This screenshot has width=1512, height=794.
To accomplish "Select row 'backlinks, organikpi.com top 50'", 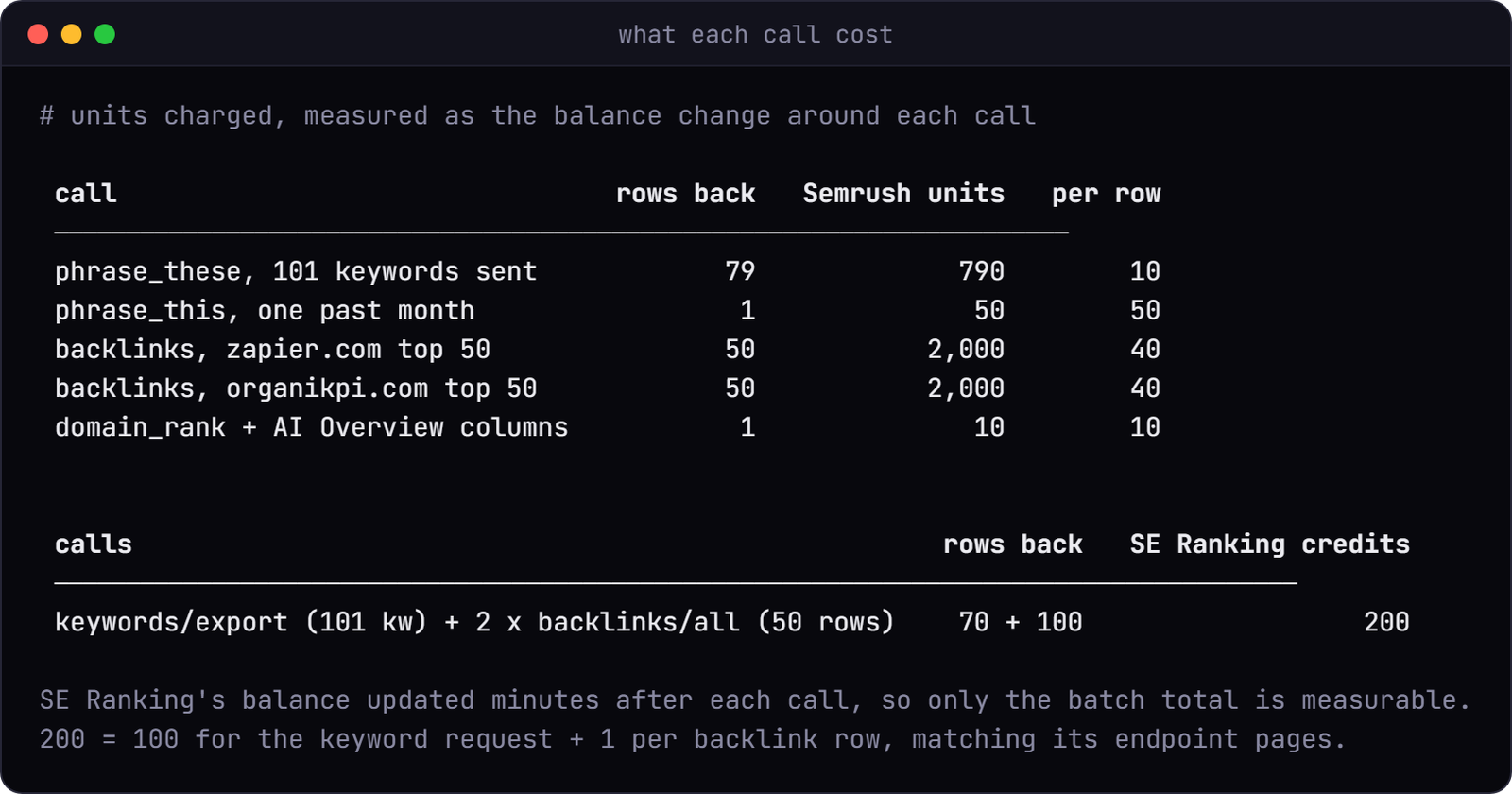I will [608, 388].
